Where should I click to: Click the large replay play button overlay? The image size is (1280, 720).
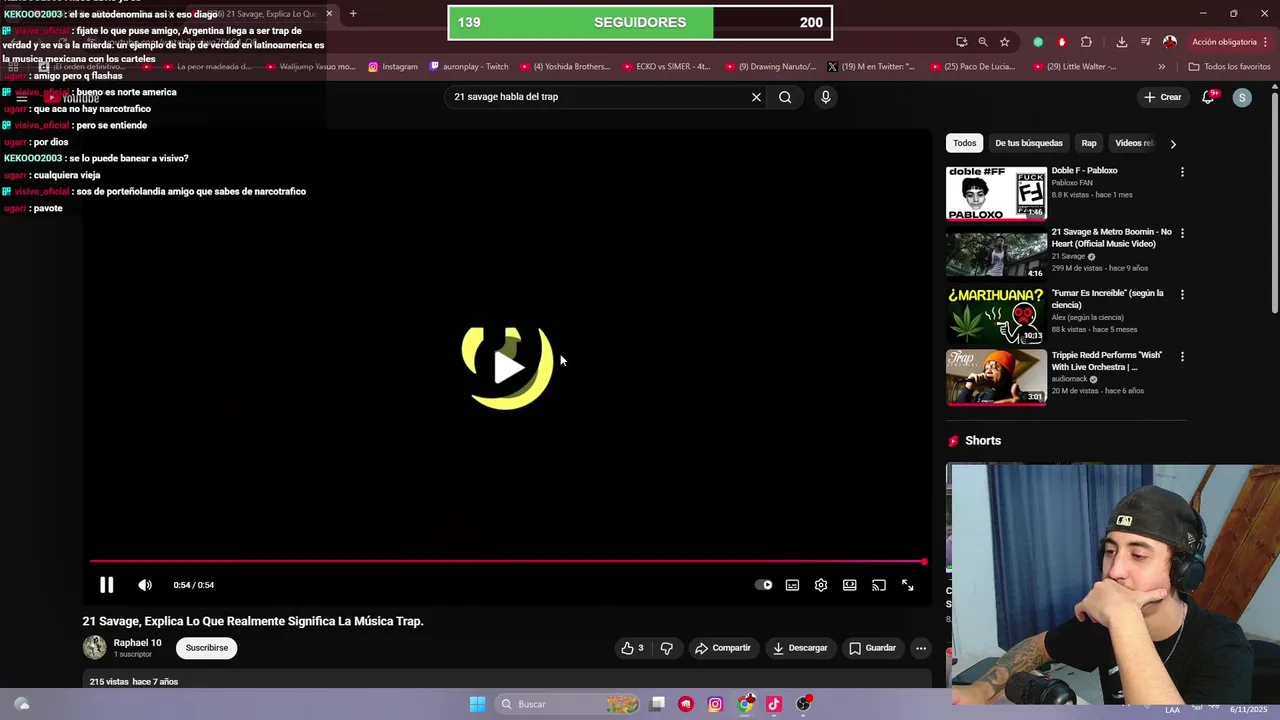coord(508,367)
